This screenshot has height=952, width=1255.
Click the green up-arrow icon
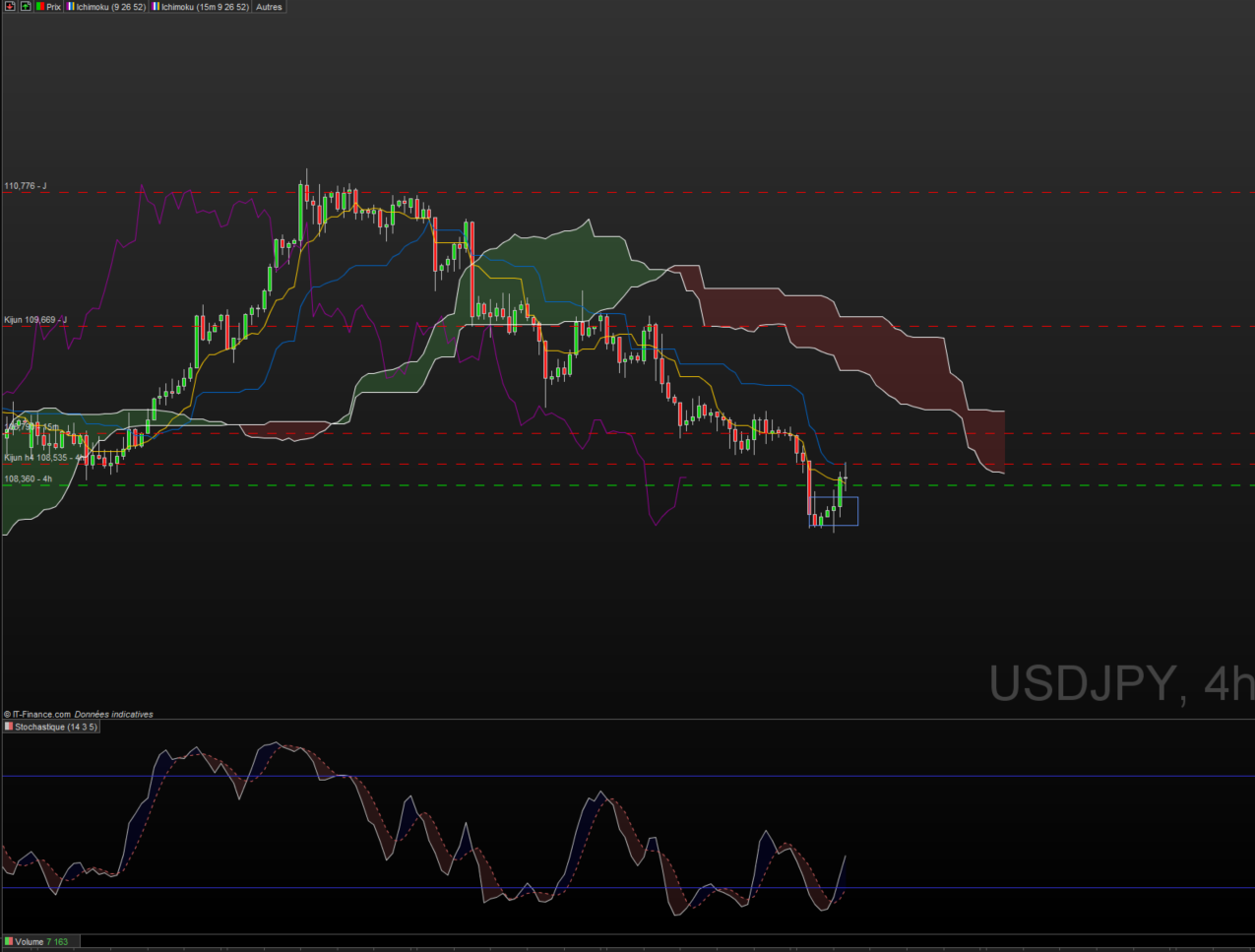25,7
